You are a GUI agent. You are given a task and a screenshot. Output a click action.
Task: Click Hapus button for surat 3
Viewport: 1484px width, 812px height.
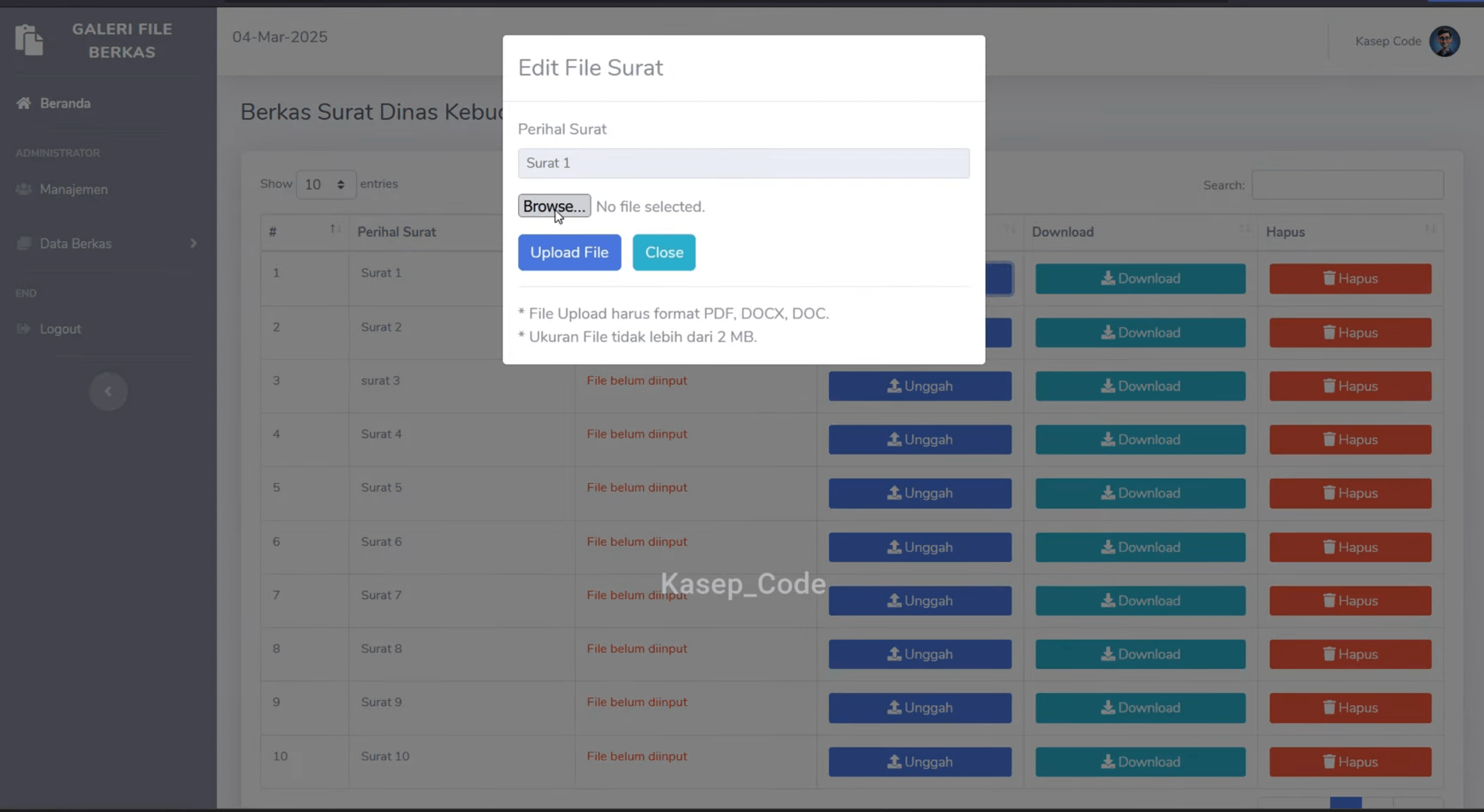1350,386
